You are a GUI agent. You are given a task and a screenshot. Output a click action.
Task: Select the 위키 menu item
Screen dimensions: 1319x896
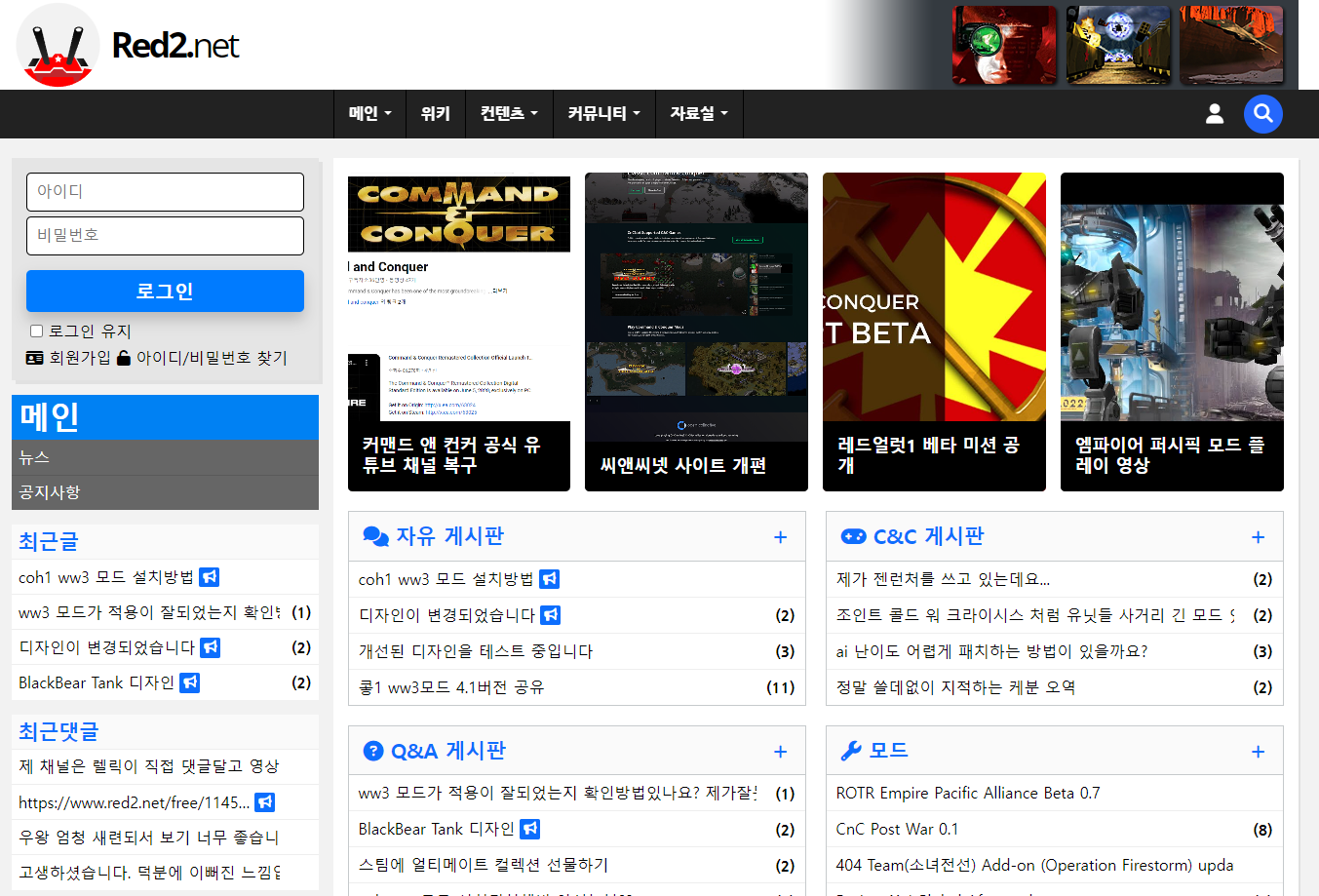click(436, 114)
